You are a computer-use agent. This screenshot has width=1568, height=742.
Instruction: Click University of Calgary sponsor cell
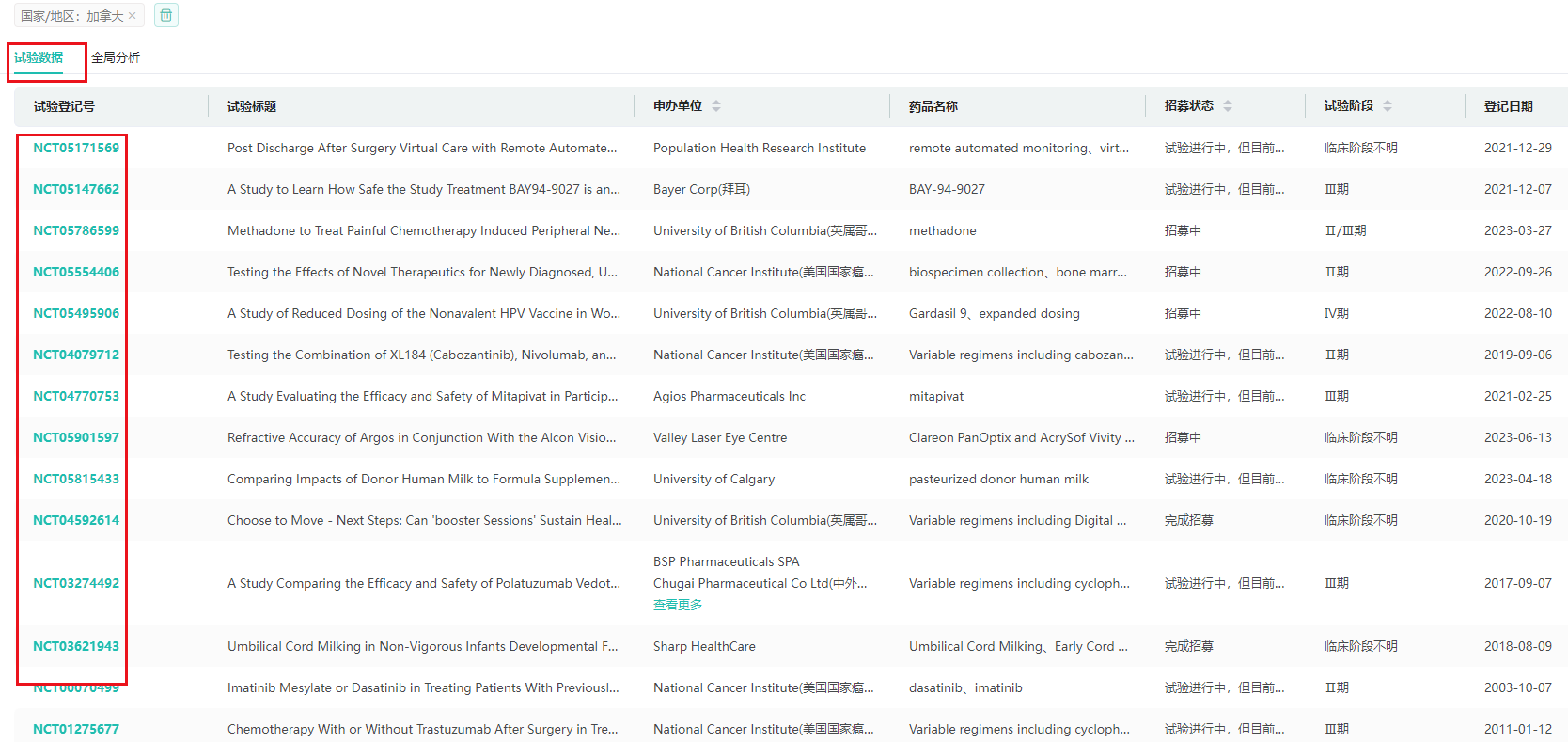713,479
